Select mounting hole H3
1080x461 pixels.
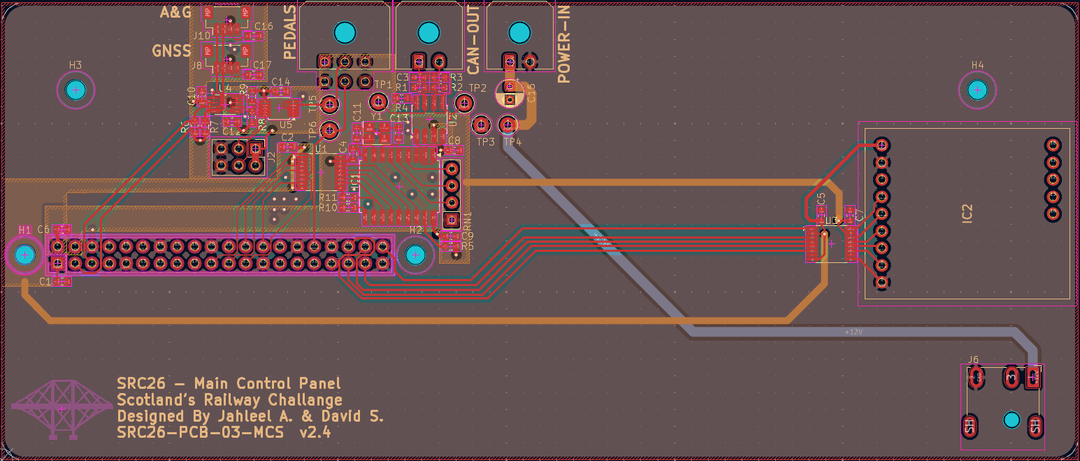pos(76,90)
